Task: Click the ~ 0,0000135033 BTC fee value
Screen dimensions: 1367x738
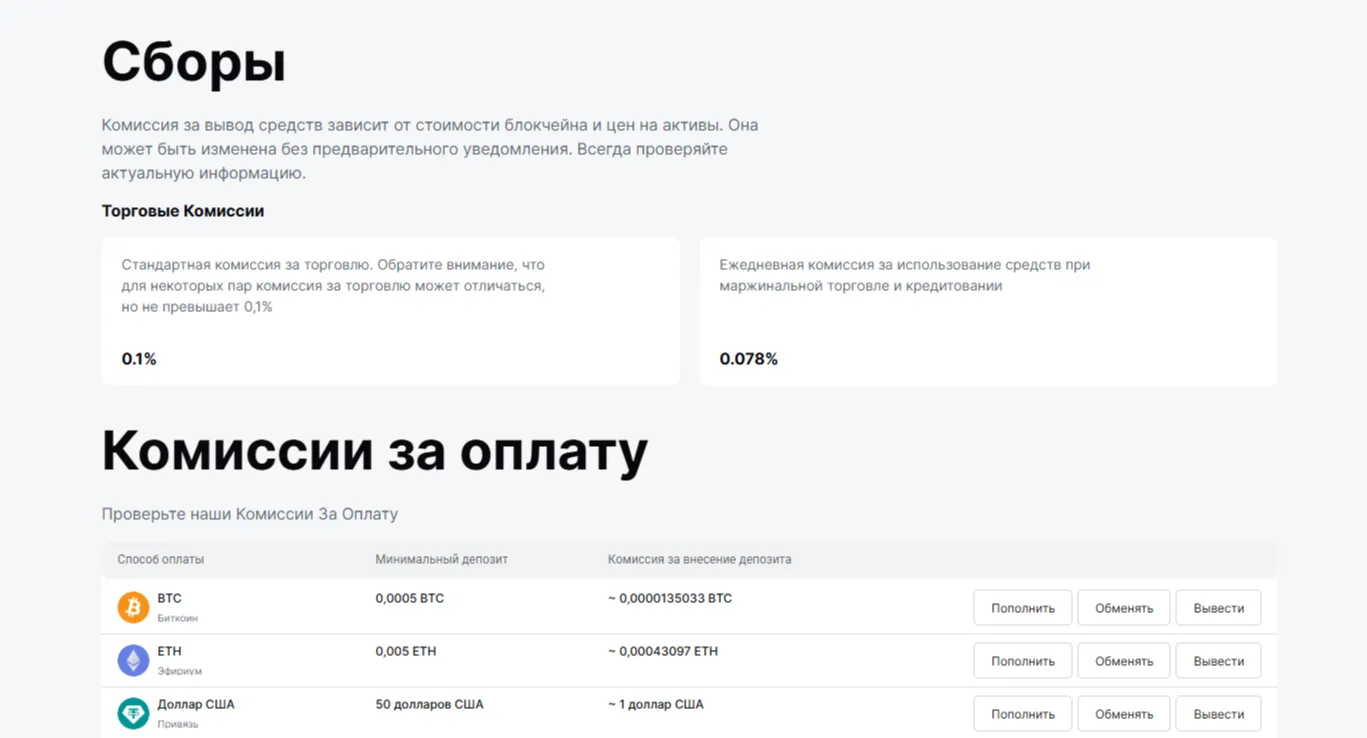Action: [669, 598]
